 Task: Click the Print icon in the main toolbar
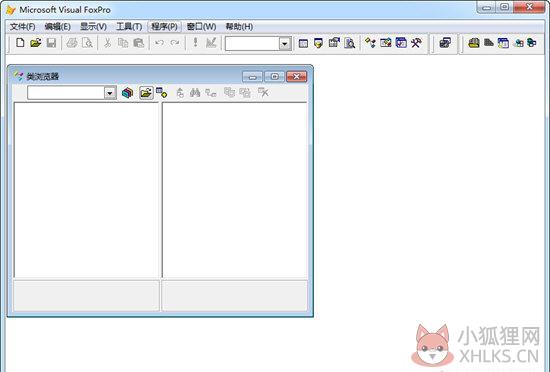(x=72, y=43)
